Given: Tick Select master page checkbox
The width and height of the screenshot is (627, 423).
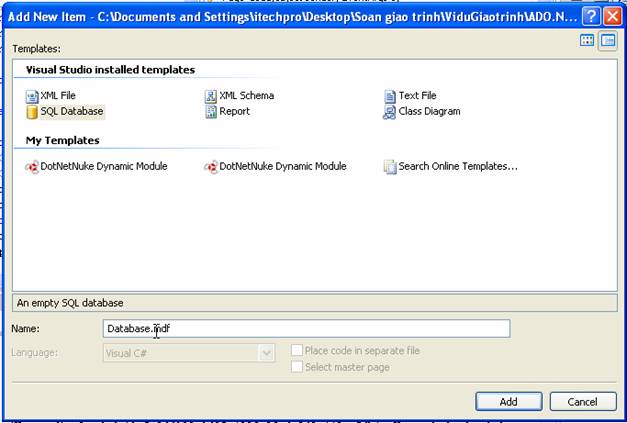Looking at the screenshot, I should click(x=297, y=367).
